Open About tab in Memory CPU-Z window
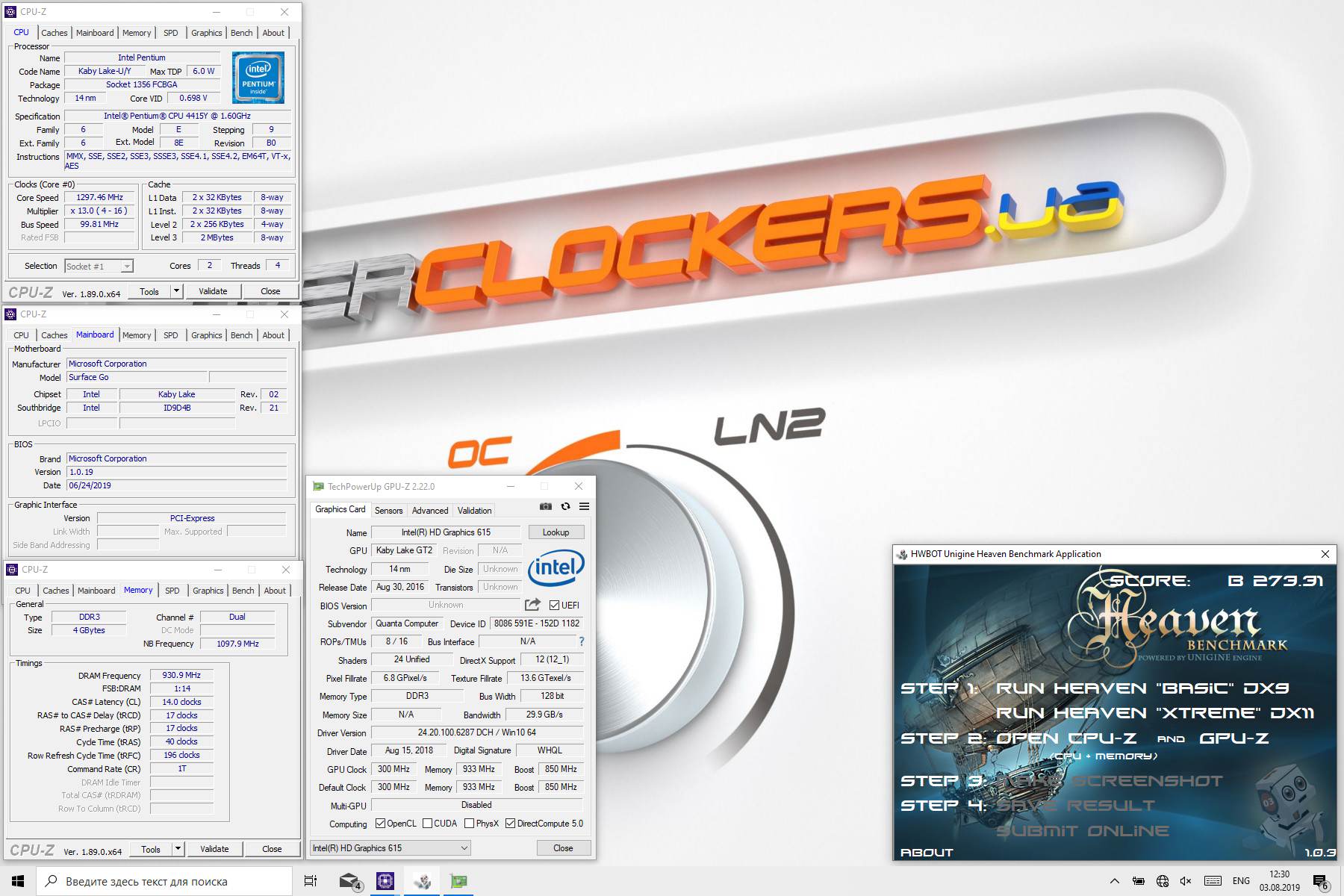Viewport: 1344px width, 896px height. 275,591
